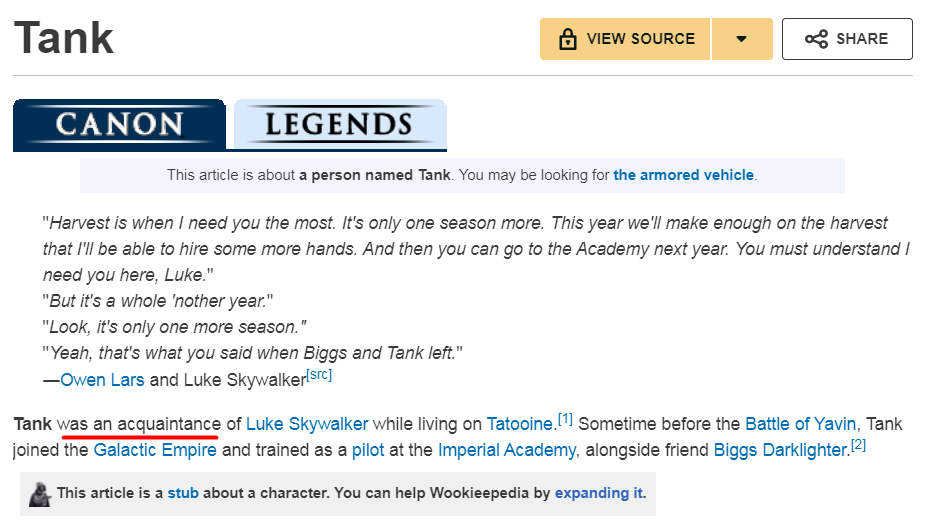
Task: Open the armored vehicle link
Action: pyautogui.click(x=683, y=175)
